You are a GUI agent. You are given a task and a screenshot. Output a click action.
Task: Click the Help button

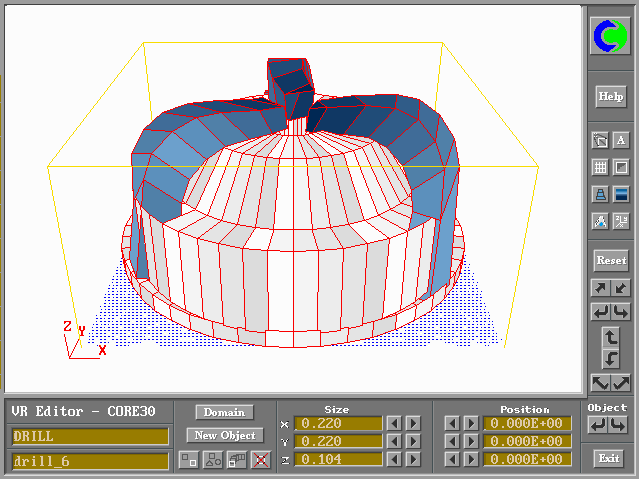point(610,97)
